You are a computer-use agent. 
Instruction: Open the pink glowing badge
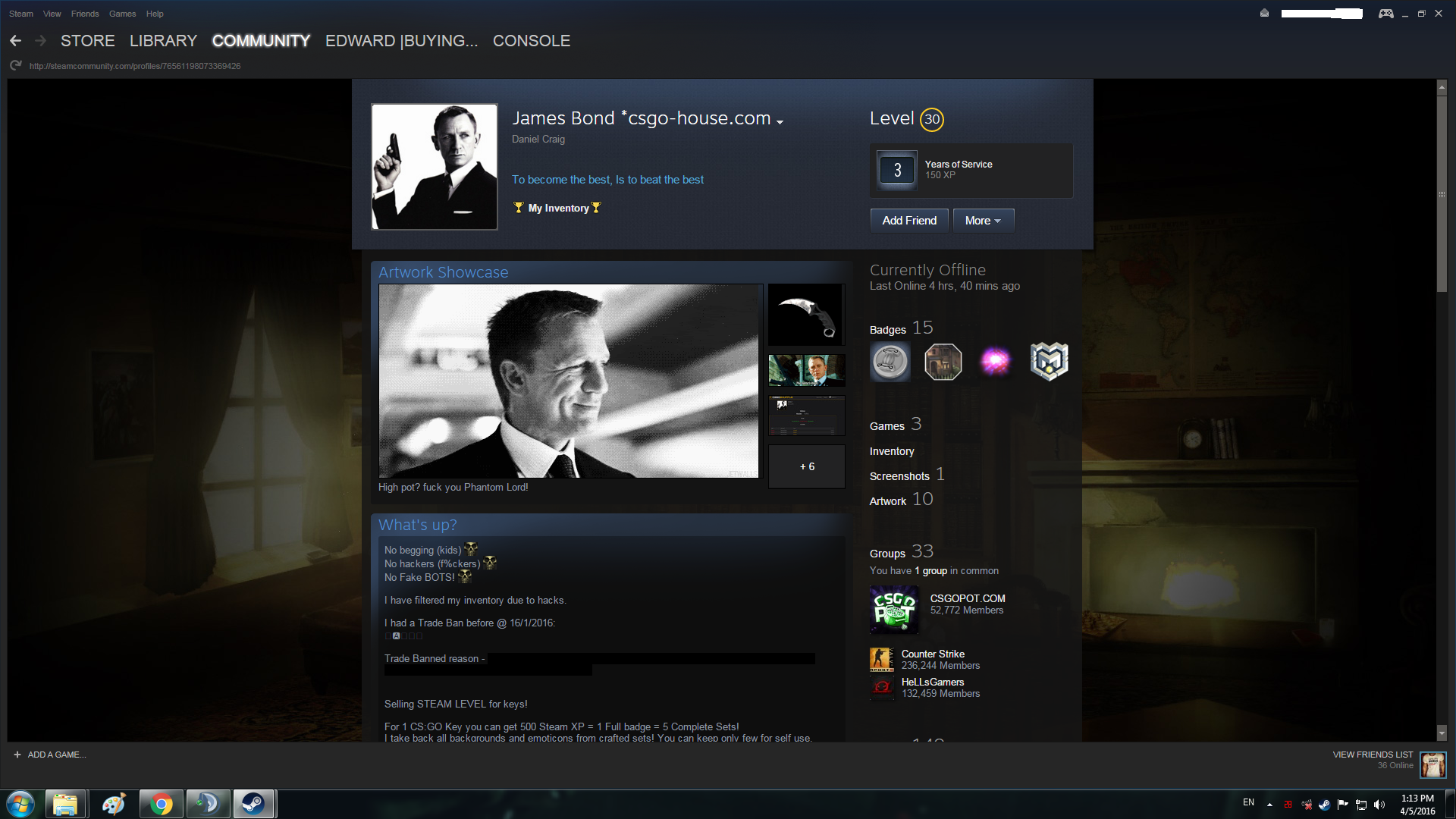996,362
